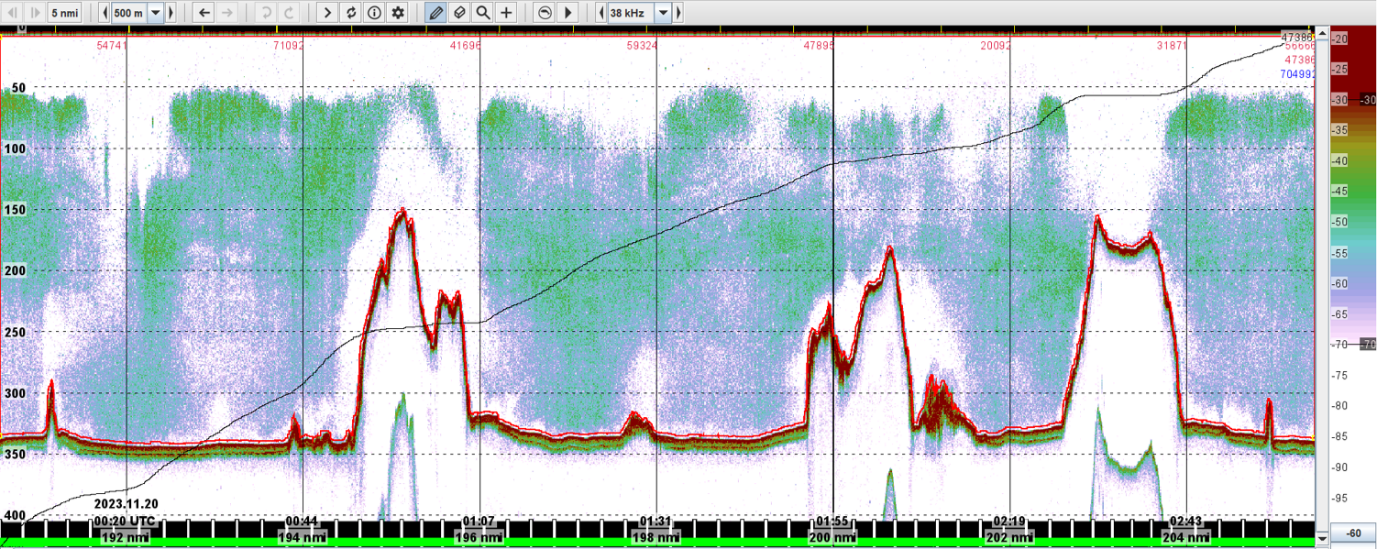This screenshot has height=549, width=1377.
Task: Jump to the next echogram segment
Action: pos(34,13)
